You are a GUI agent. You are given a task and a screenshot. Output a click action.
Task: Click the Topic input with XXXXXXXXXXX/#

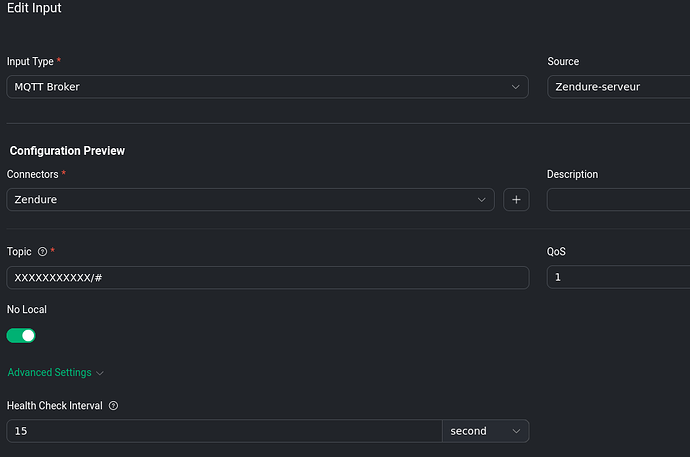click(x=267, y=277)
